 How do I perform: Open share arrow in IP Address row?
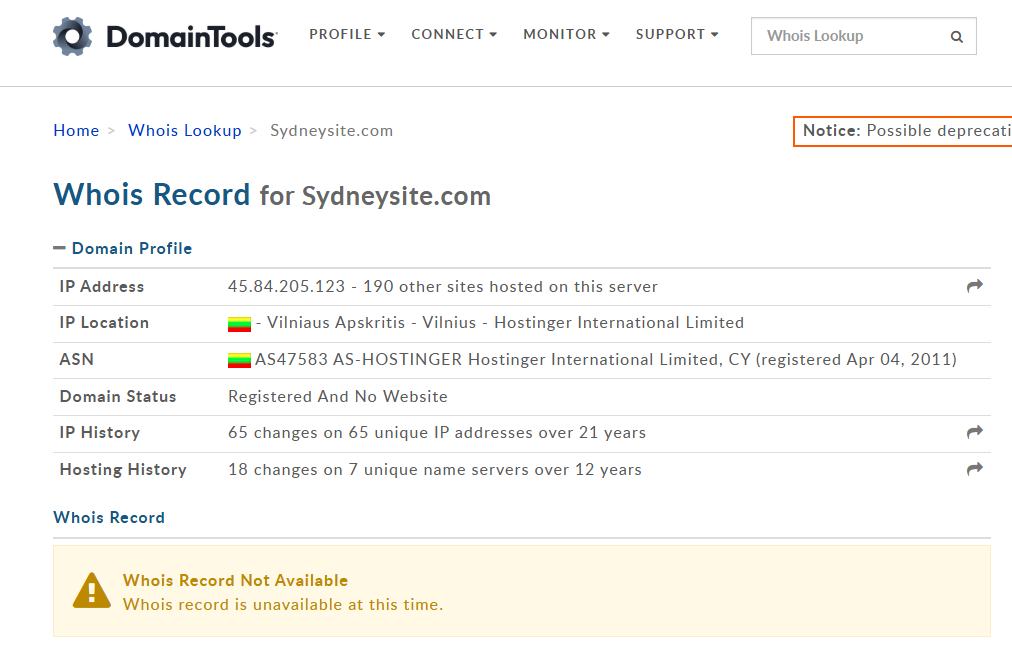click(975, 286)
